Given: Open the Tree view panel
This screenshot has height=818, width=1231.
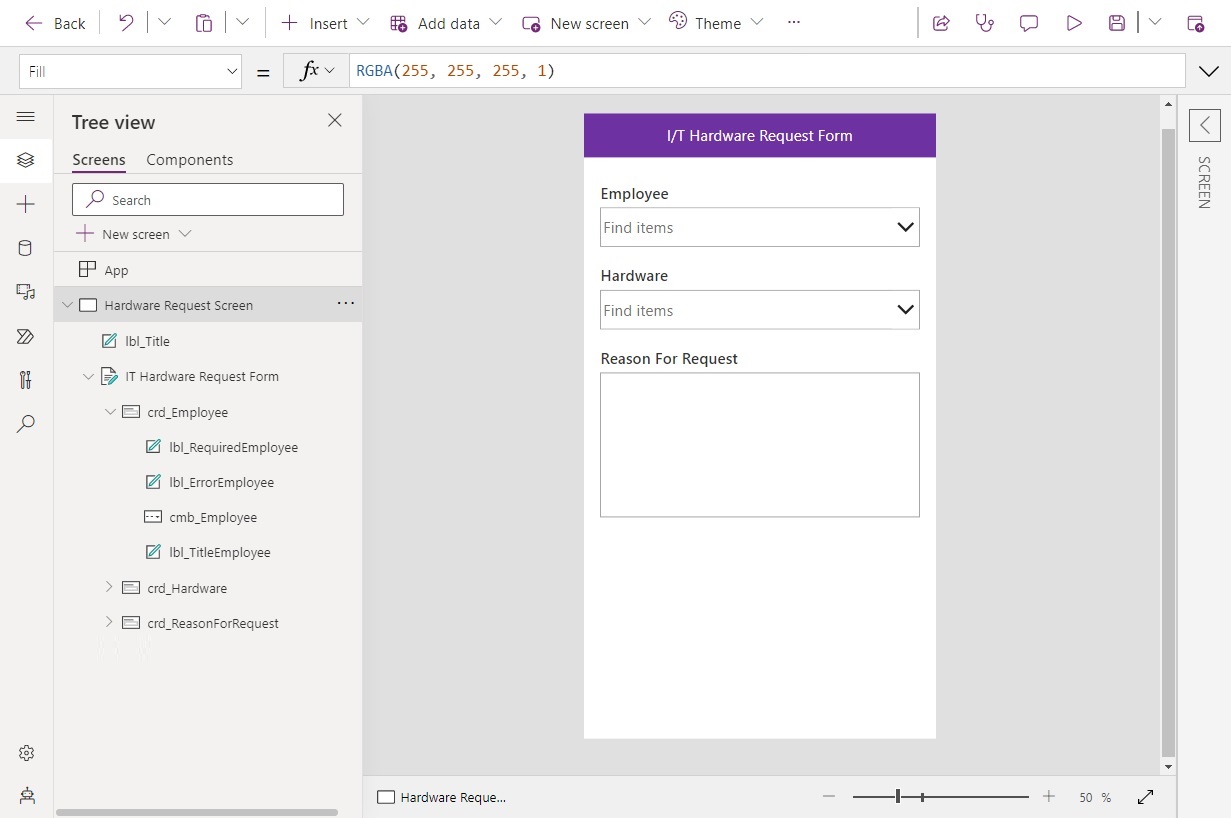Looking at the screenshot, I should 26,159.
